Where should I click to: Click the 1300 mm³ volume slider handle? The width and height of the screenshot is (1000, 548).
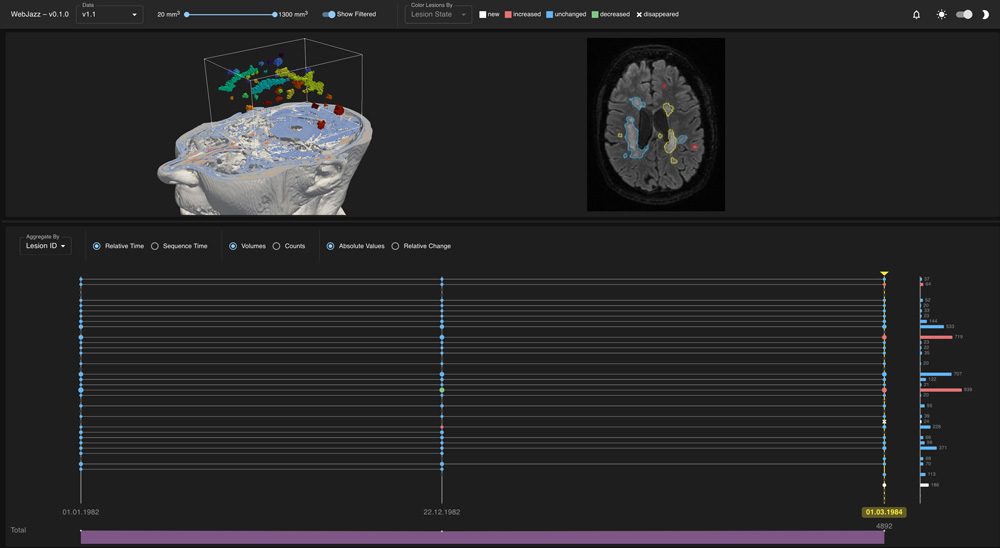pyautogui.click(x=275, y=15)
